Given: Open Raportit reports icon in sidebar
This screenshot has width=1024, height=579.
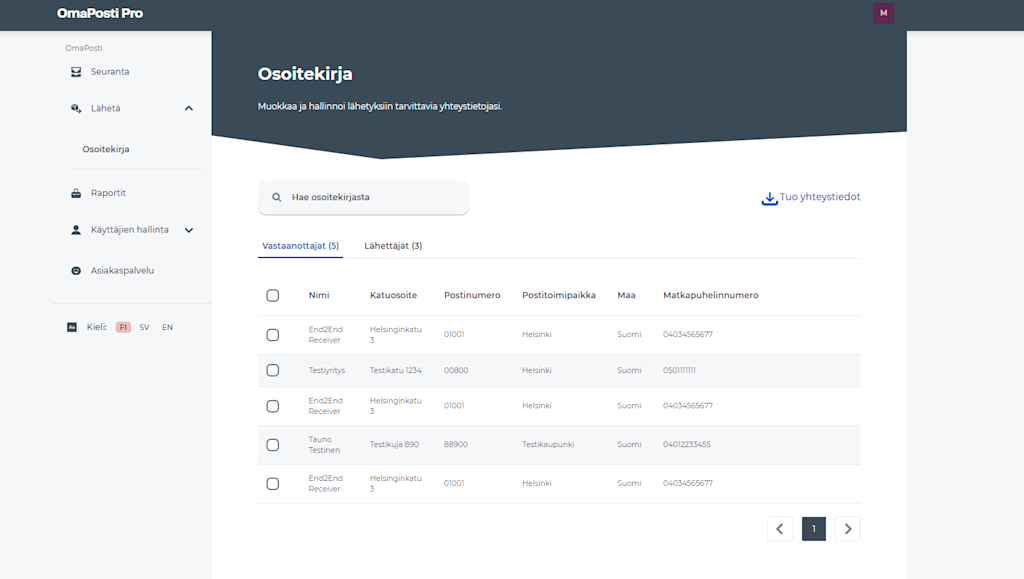Looking at the screenshot, I should (x=76, y=193).
